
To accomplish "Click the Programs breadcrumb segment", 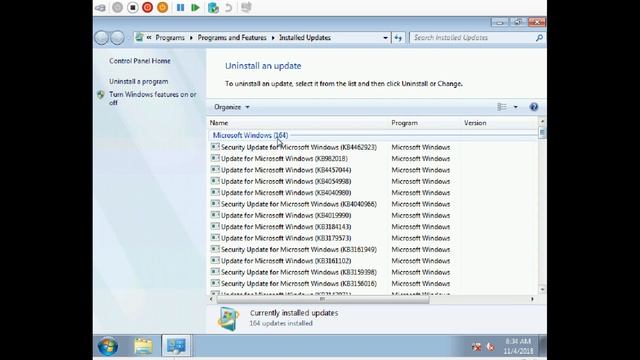I will (170, 38).
